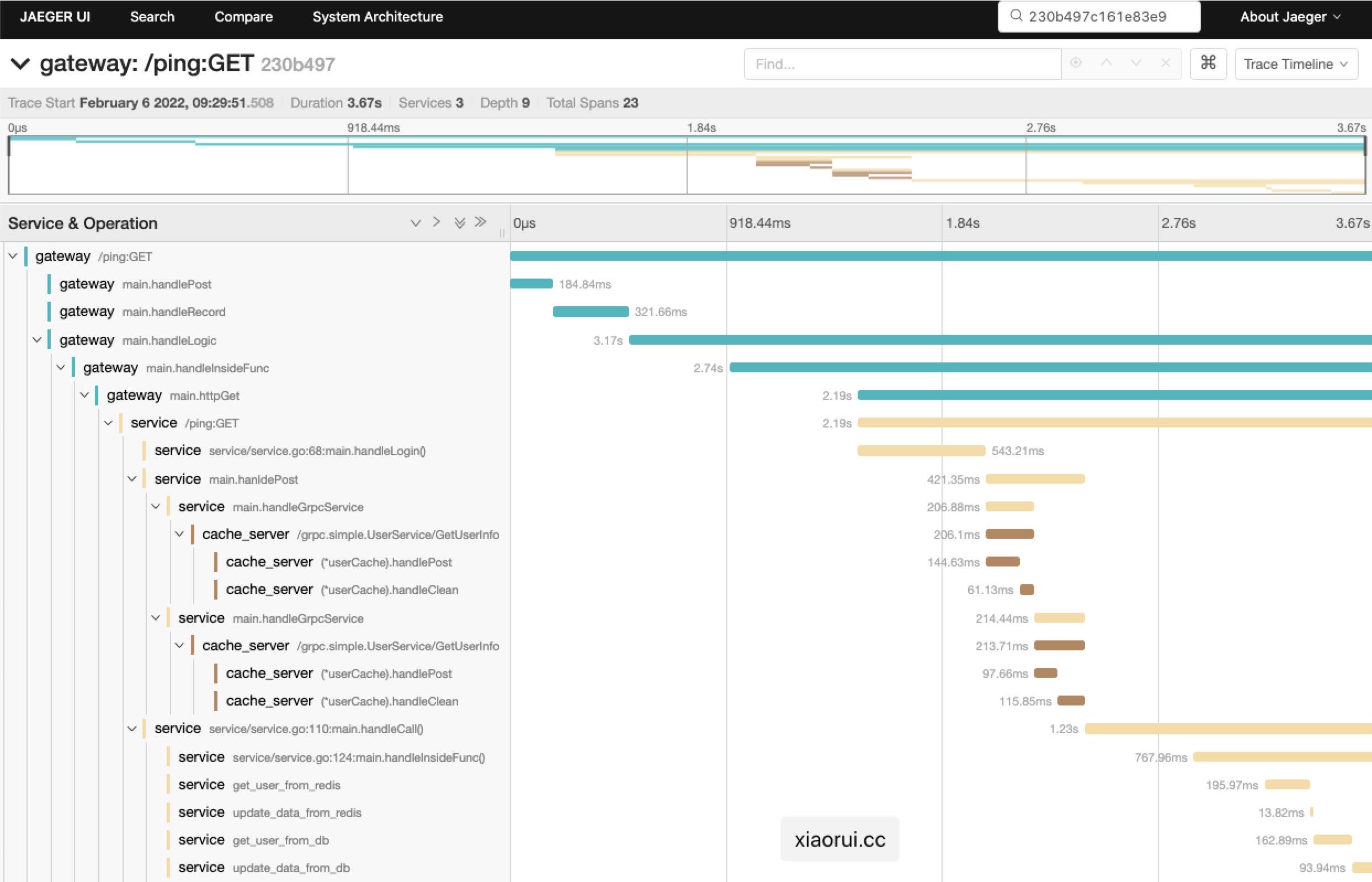1372x882 pixels.
Task: Open the About Jaeger menu
Action: click(x=1290, y=17)
